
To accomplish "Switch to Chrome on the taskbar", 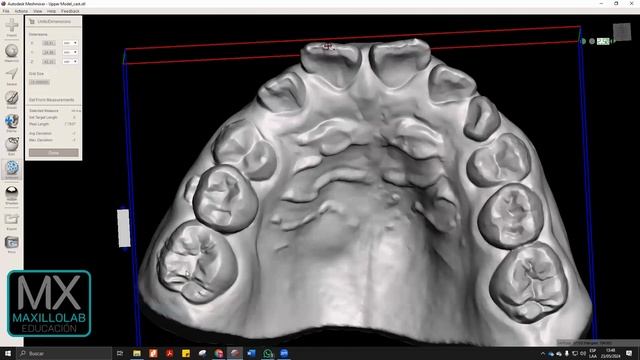I will (218, 353).
